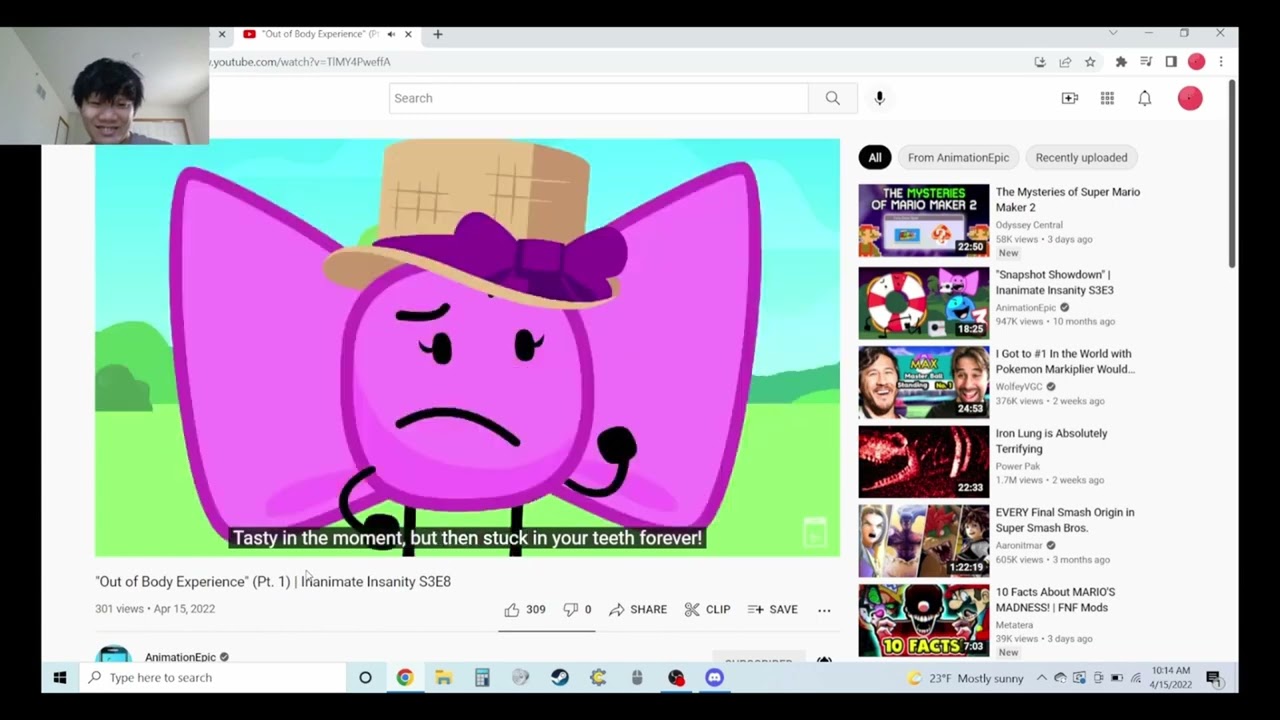Click the address bar URL
The height and width of the screenshot is (720, 1280).
[x=300, y=62]
